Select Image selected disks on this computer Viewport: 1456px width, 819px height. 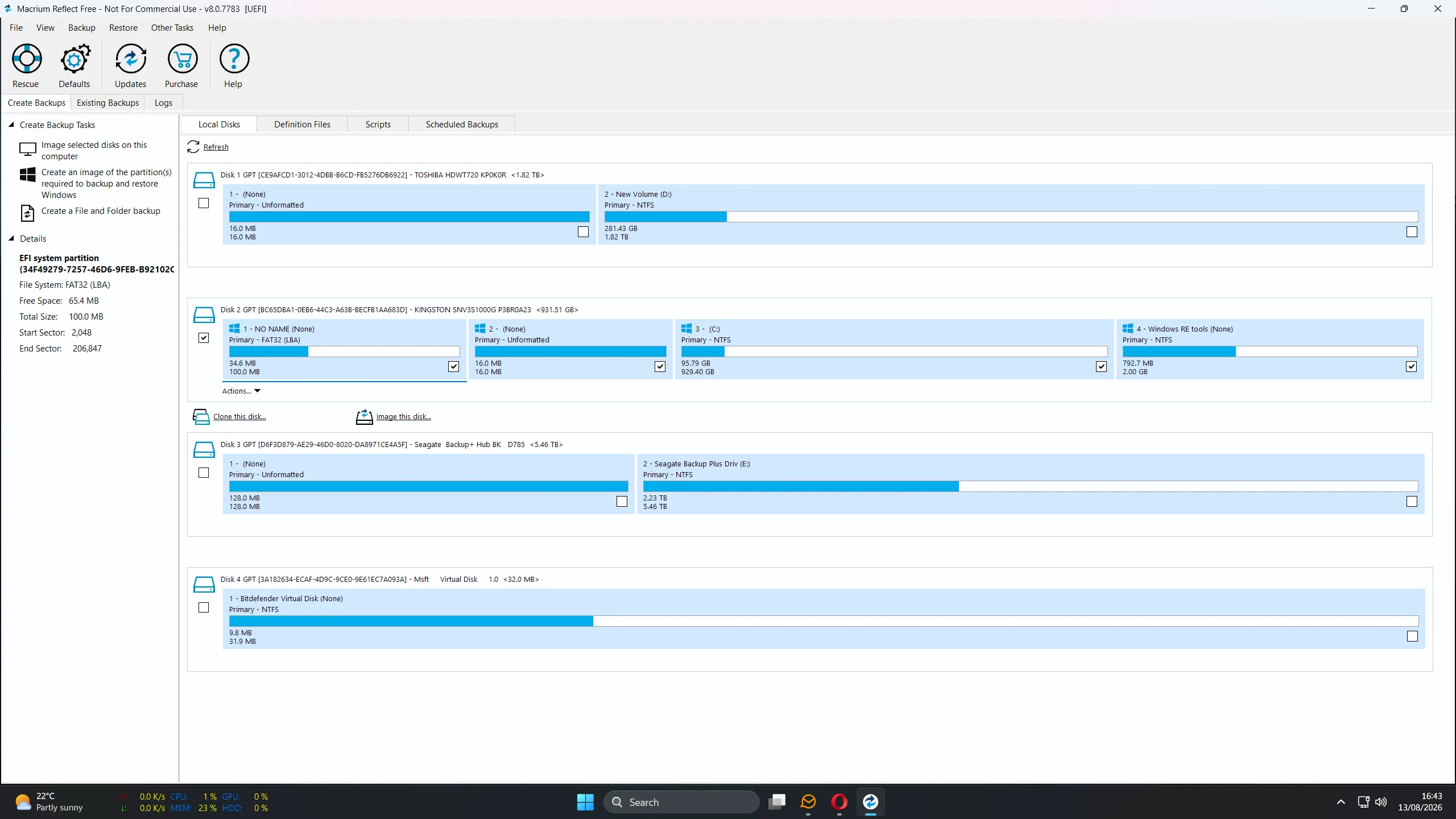(94, 150)
